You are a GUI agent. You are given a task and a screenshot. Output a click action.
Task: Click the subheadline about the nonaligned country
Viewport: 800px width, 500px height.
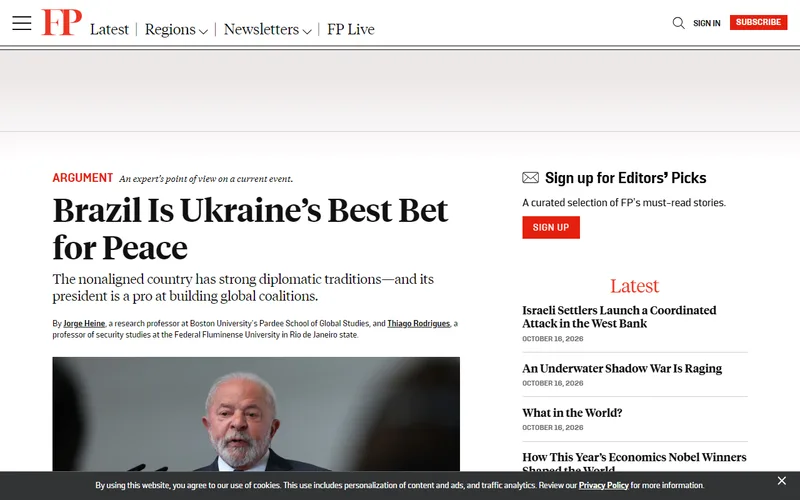[x=243, y=287]
